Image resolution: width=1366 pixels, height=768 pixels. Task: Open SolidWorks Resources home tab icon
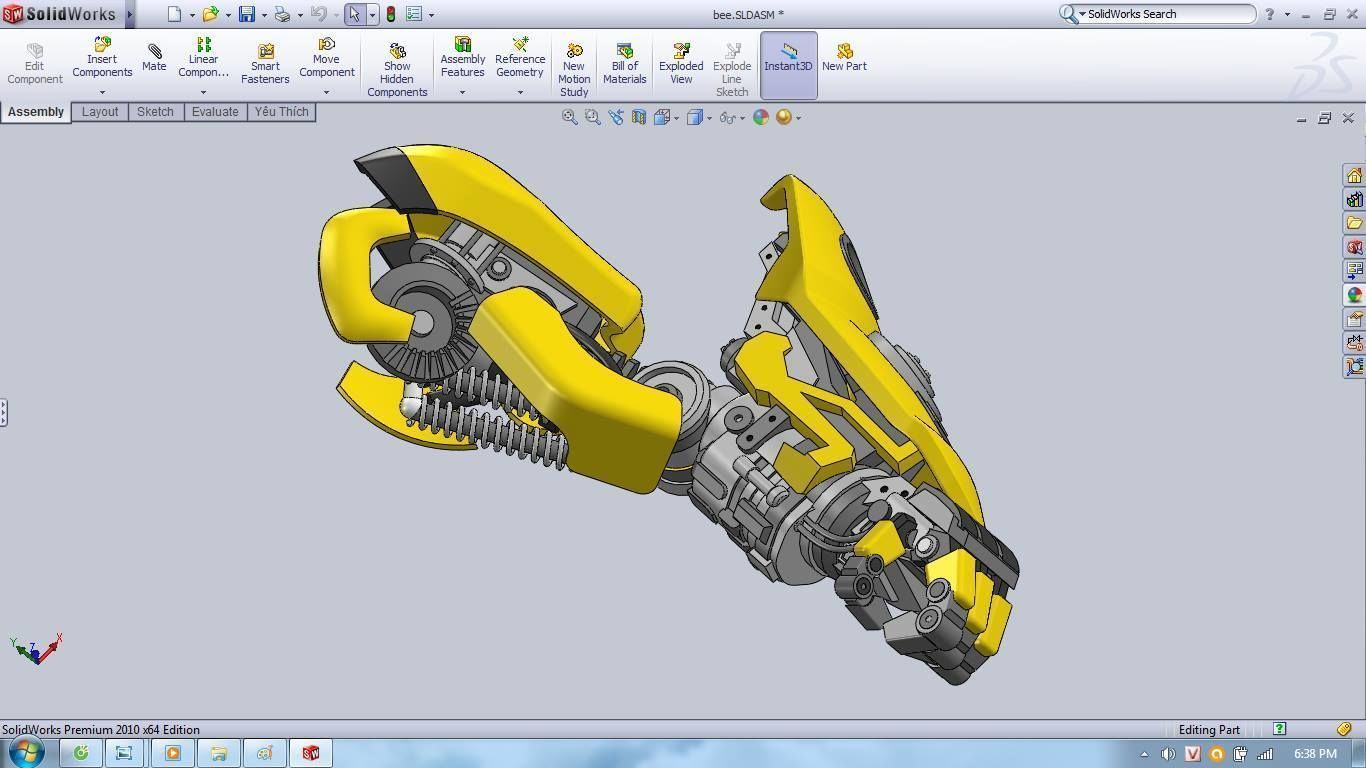coord(1354,175)
